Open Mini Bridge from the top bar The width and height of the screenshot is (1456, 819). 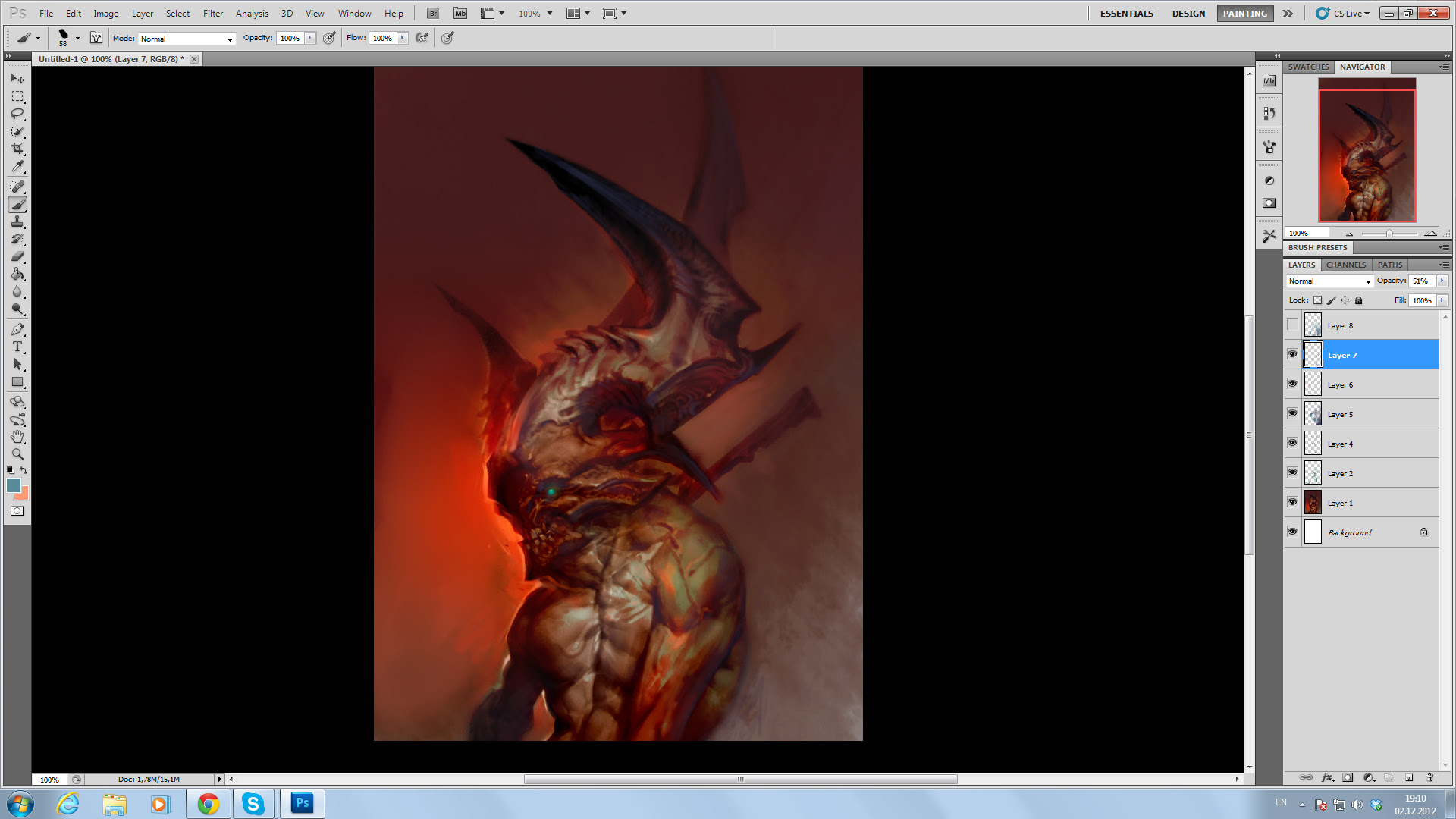point(460,14)
